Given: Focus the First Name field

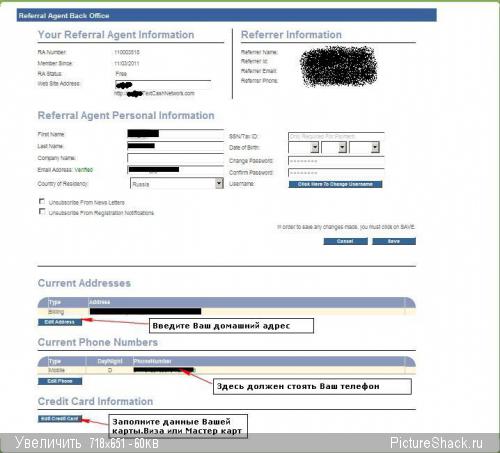Looking at the screenshot, I should tap(176, 134).
